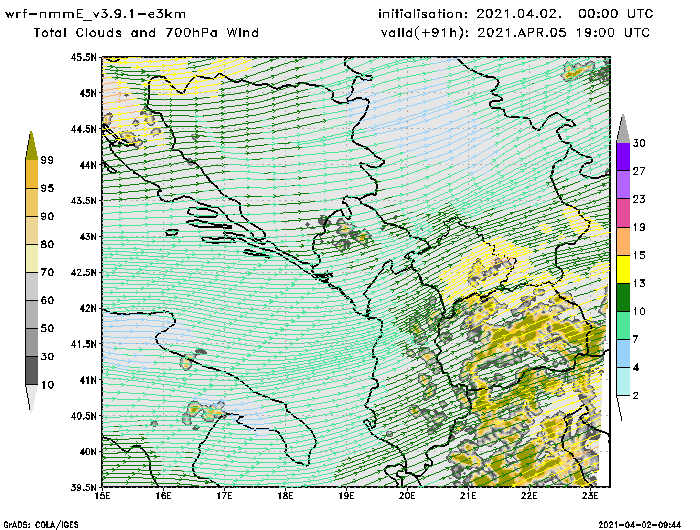Click the 99 label on the cloud scale
Screen dimensions: 700x530
[x=47, y=160]
